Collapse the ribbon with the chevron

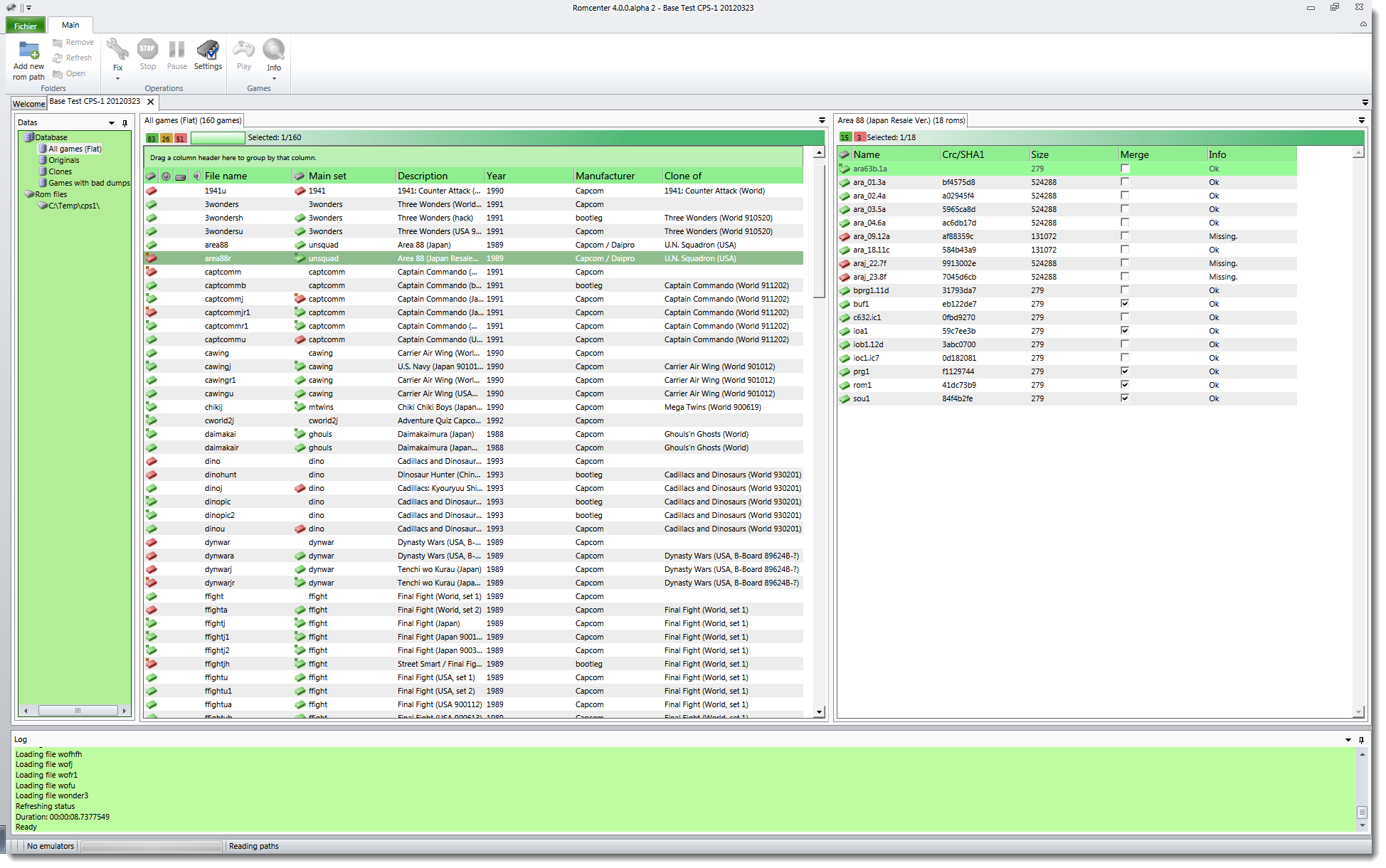point(1363,24)
